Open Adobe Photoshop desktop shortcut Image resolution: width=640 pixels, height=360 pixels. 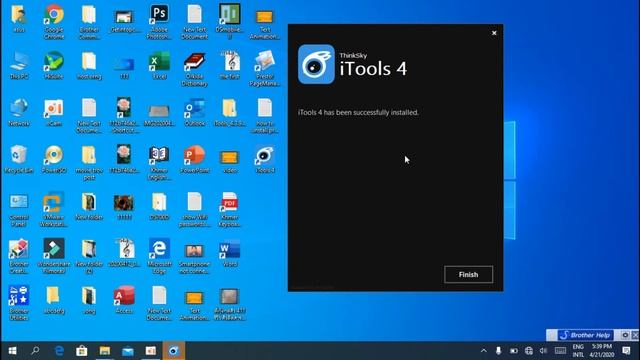pos(159,22)
